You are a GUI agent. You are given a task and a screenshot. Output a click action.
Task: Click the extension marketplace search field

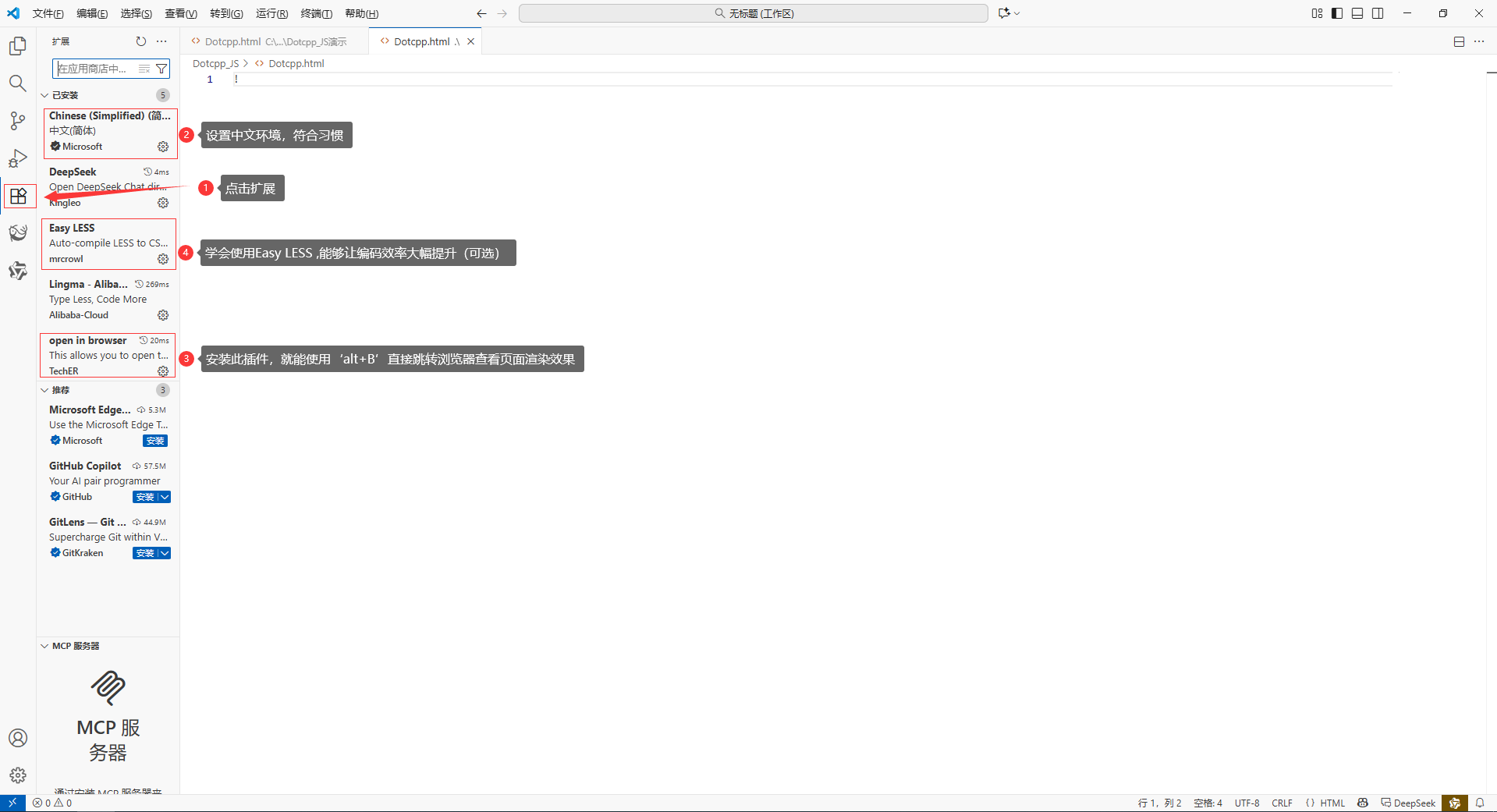94,69
